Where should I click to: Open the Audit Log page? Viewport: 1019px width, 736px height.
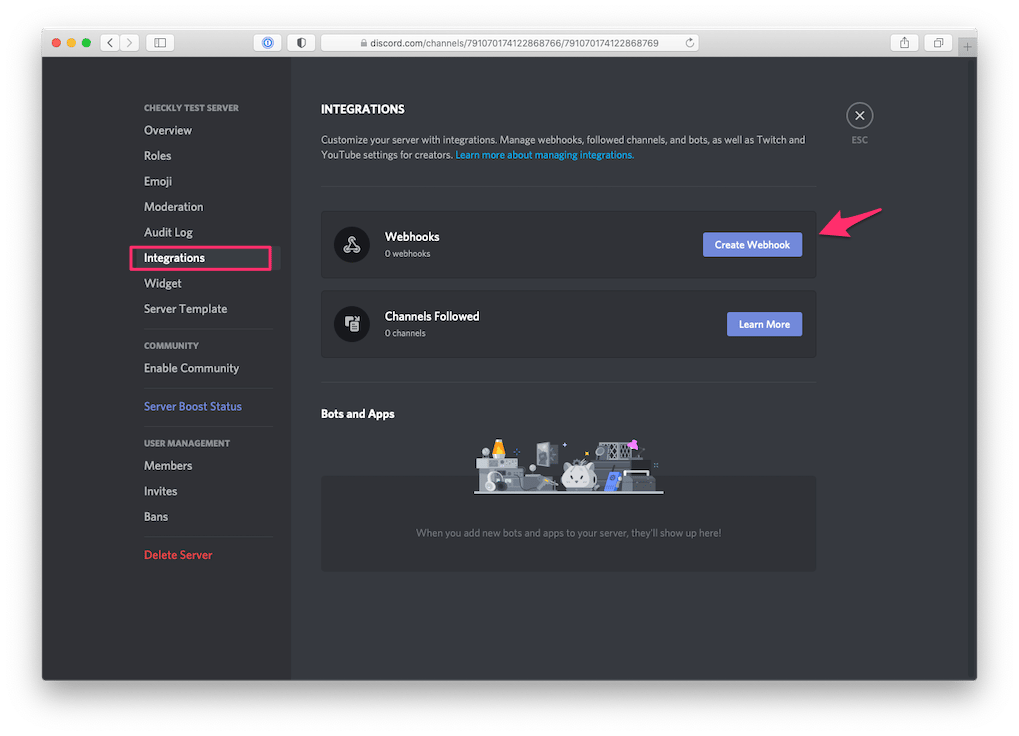168,233
